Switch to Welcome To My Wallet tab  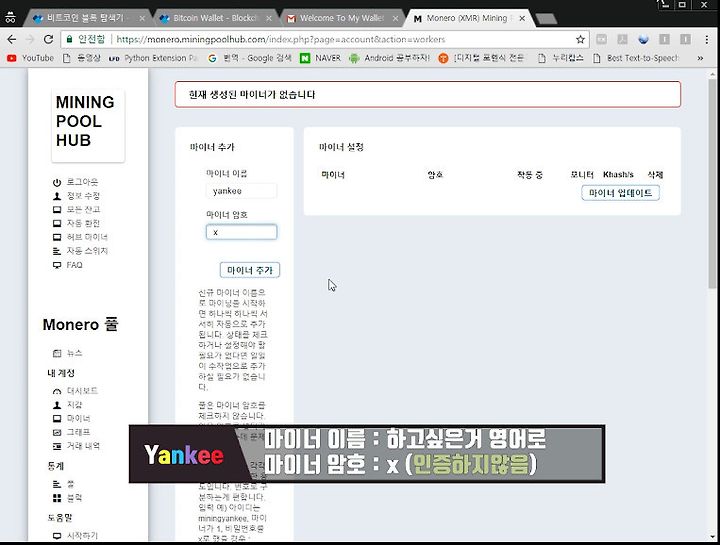pyautogui.click(x=342, y=18)
